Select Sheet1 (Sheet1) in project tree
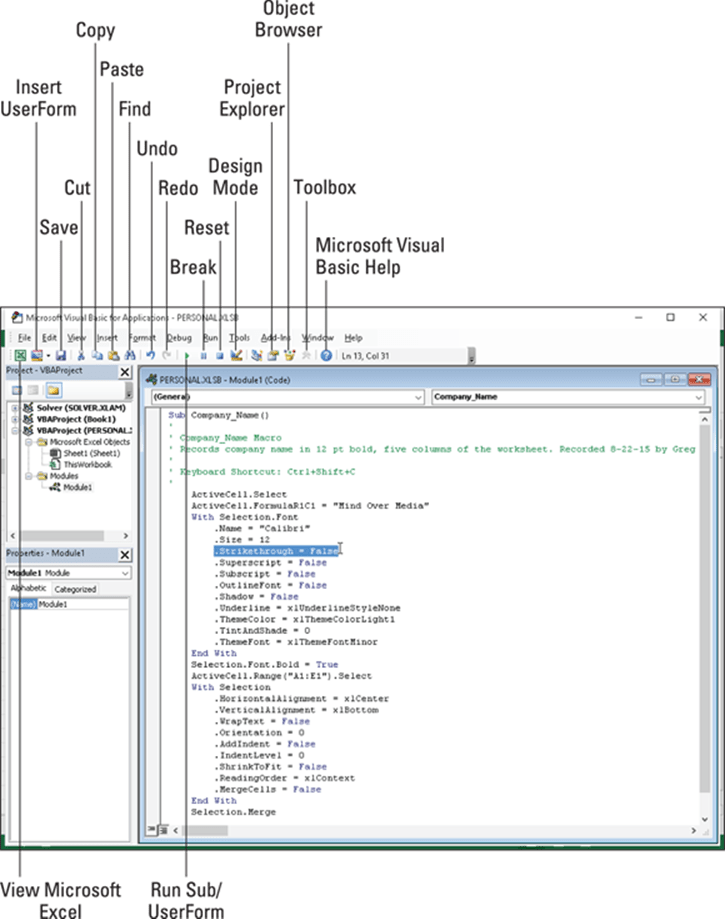 [x=91, y=453]
